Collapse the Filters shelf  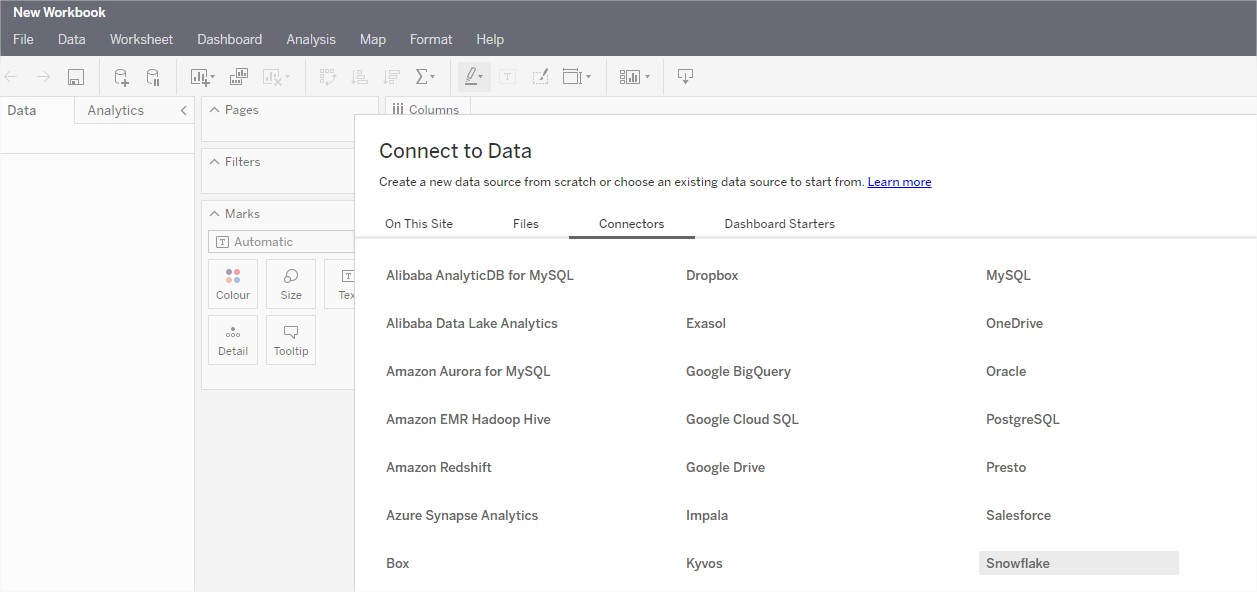[x=214, y=162]
